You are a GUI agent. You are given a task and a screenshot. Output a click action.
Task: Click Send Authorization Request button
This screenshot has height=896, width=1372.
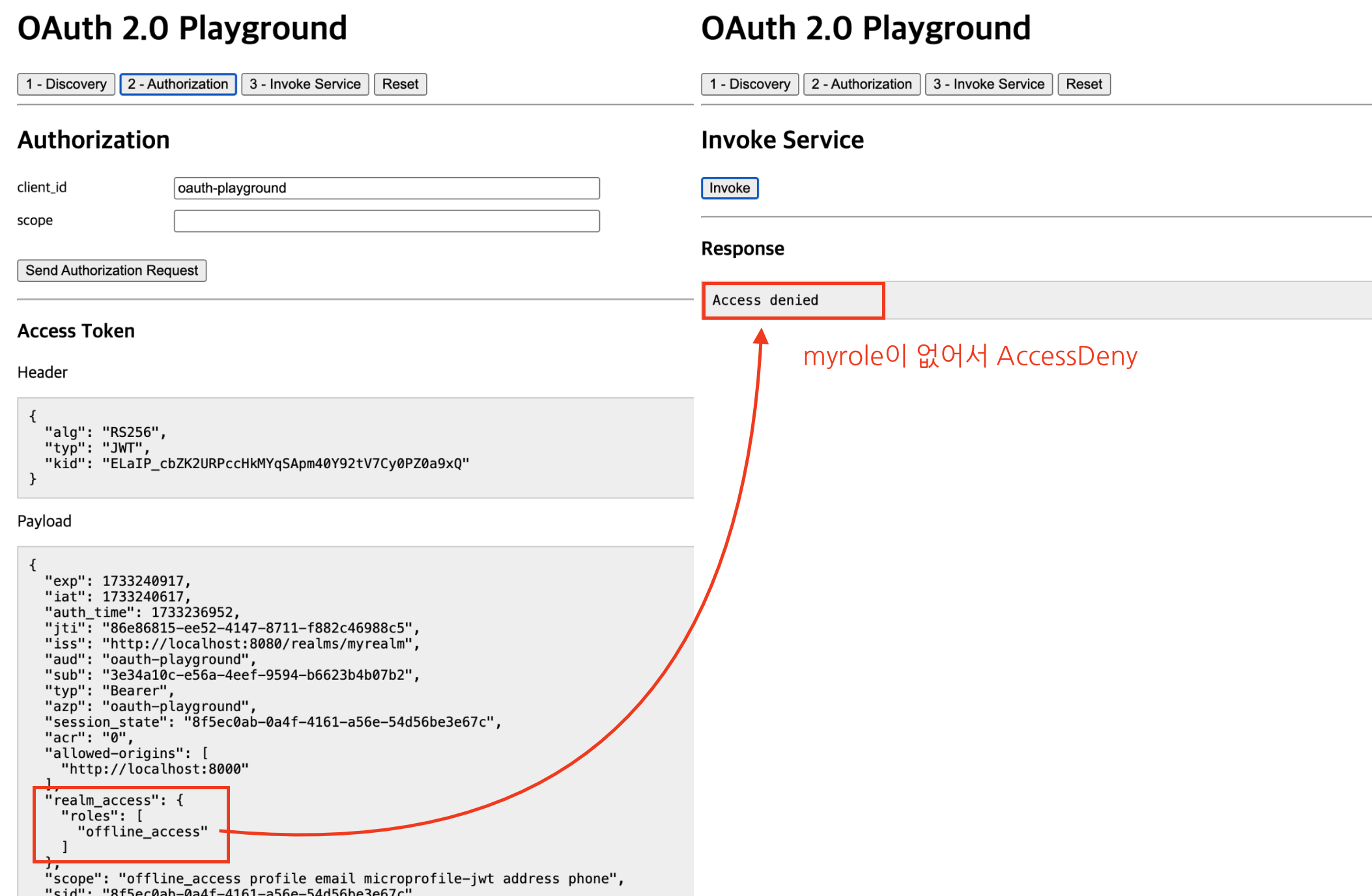112,270
